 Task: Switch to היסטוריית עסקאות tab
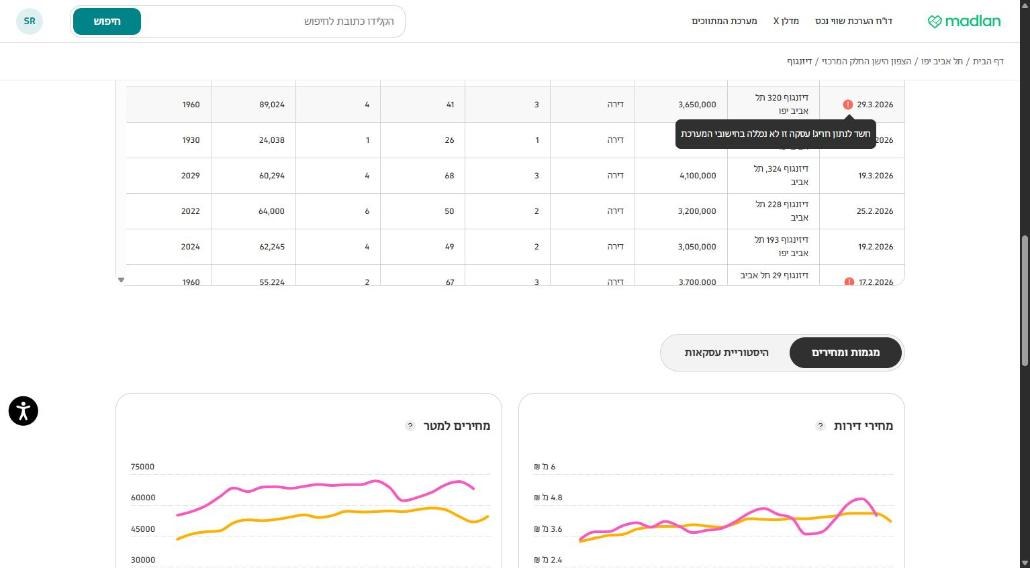click(x=726, y=353)
